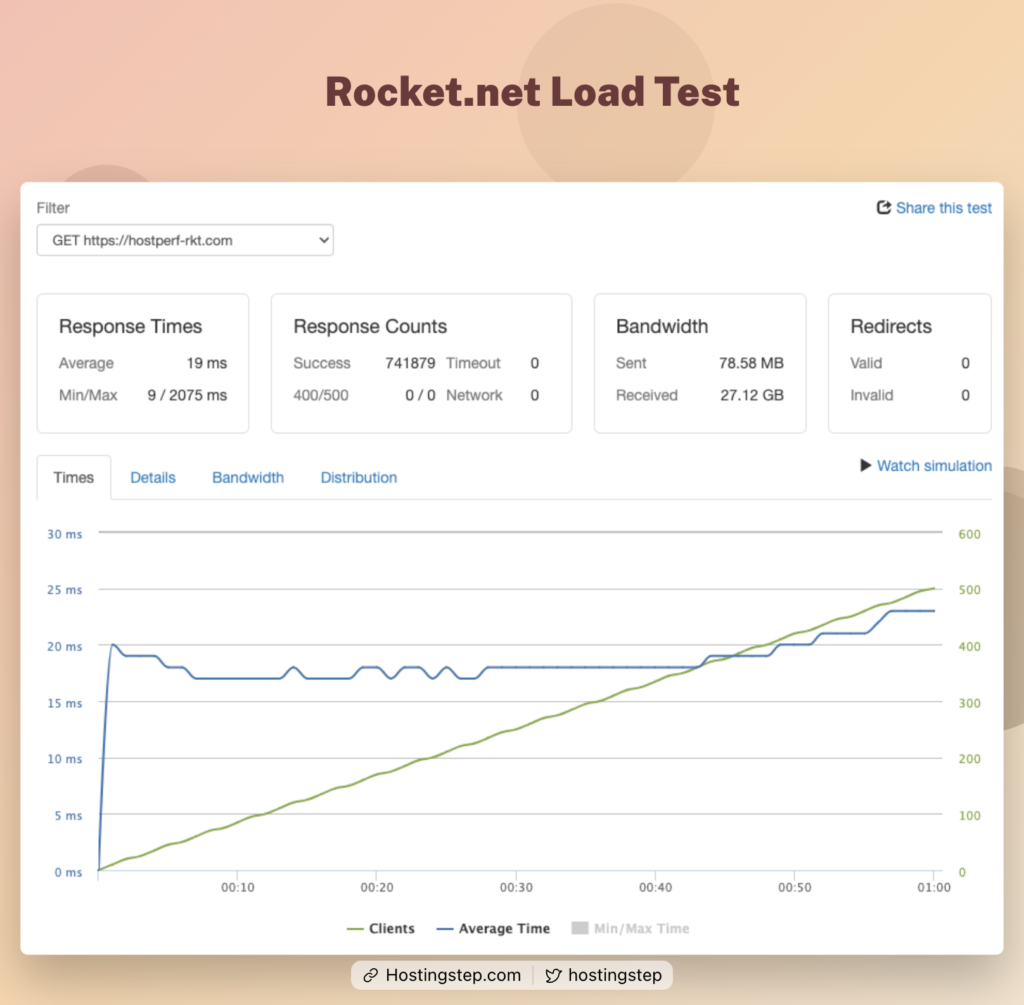Open the Distribution tab
Viewport: 1024px width, 1005px height.
point(359,477)
